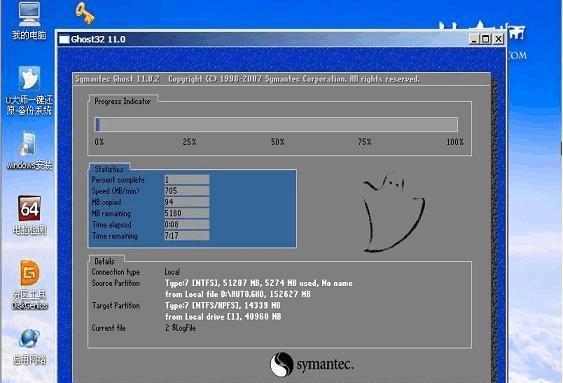
Task: Click the golden key desktop icon
Action: 85,13
